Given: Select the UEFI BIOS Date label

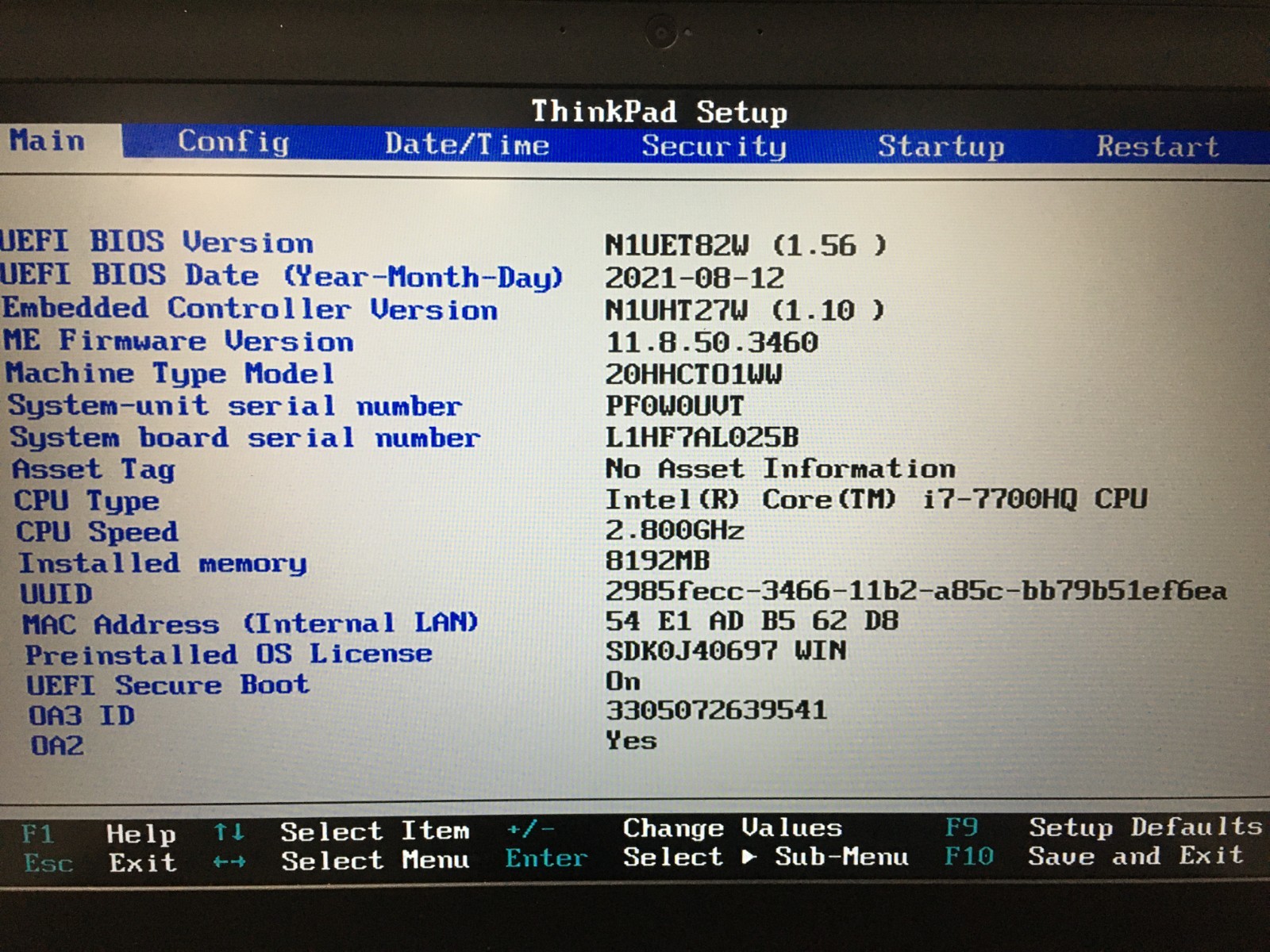Looking at the screenshot, I should (281, 276).
